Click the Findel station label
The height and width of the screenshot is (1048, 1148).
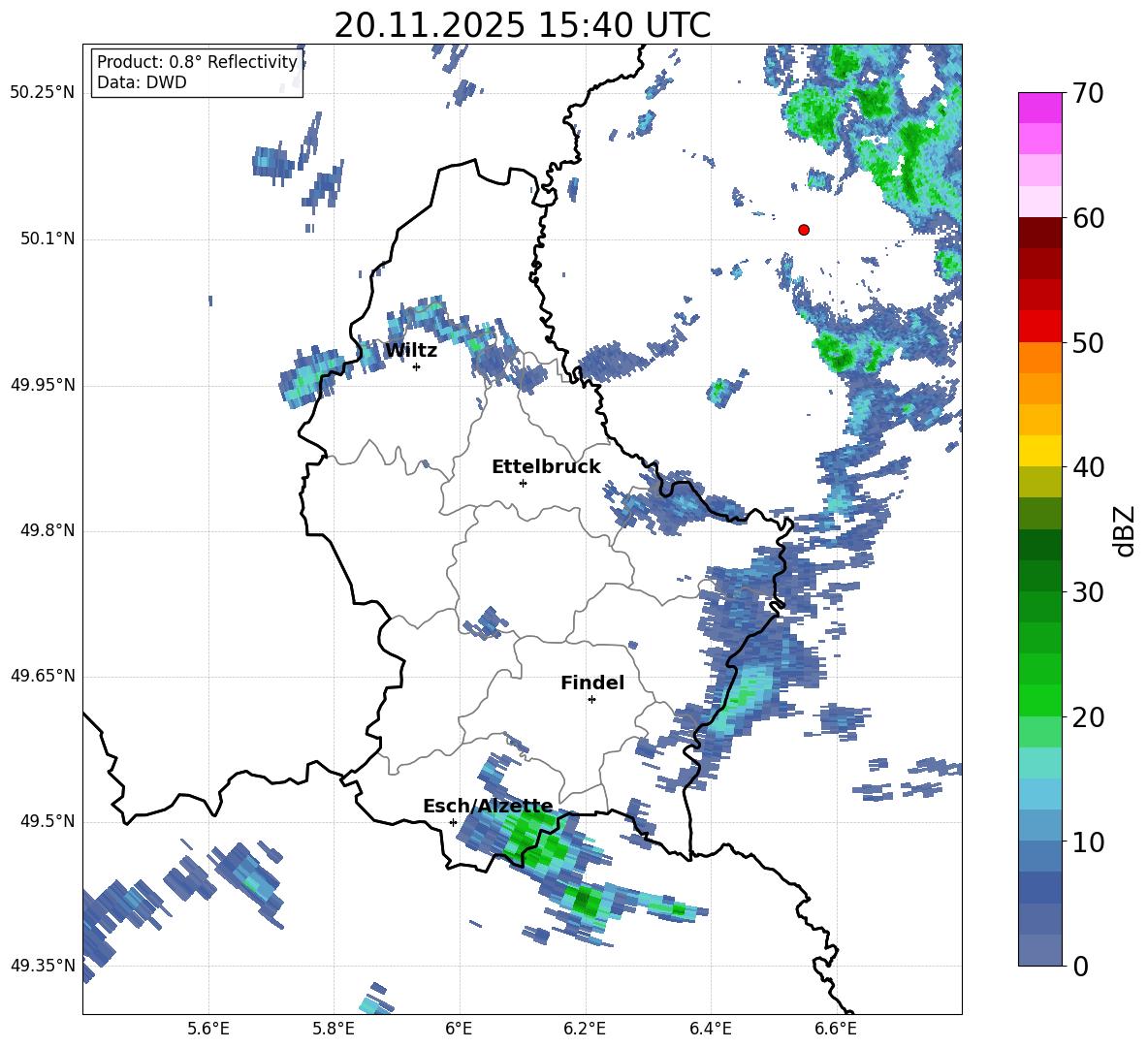(x=592, y=683)
